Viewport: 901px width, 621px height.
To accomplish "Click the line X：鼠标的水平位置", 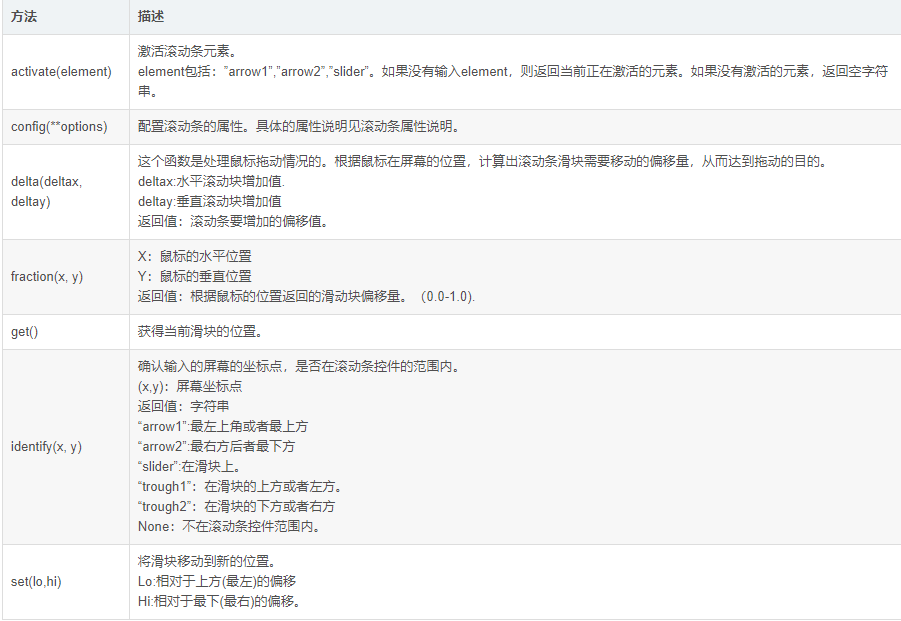I will coord(195,257).
